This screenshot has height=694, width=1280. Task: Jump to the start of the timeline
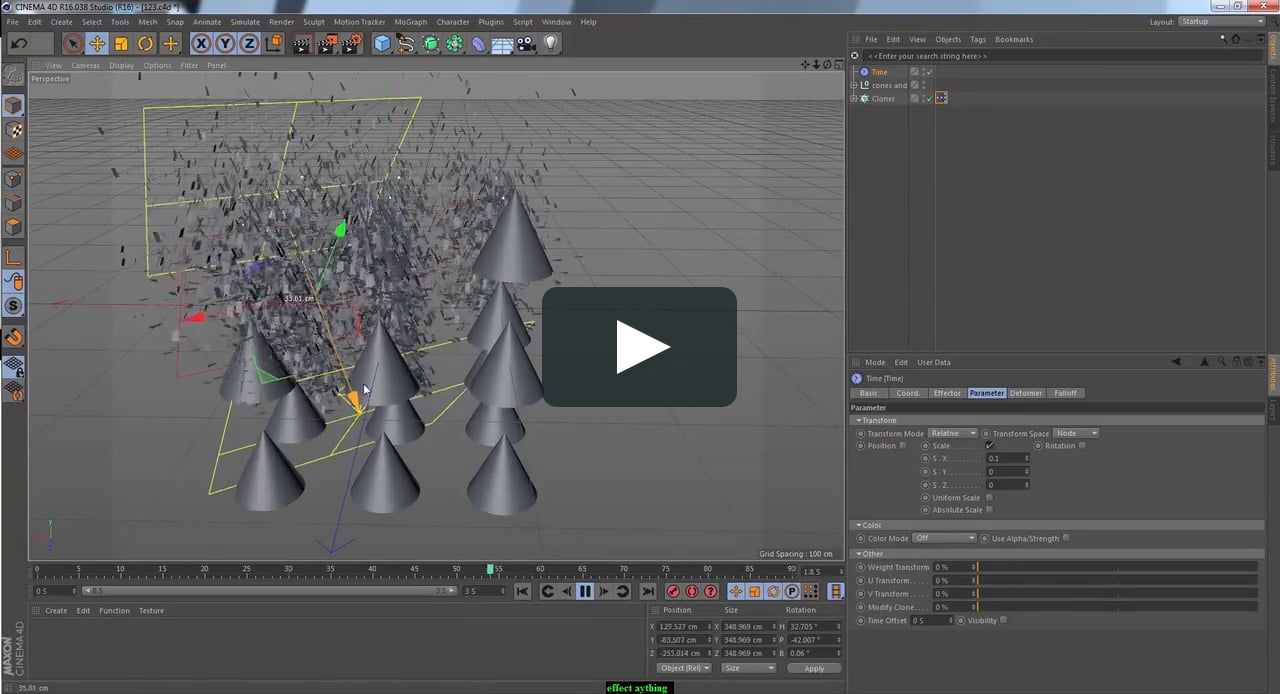(522, 591)
